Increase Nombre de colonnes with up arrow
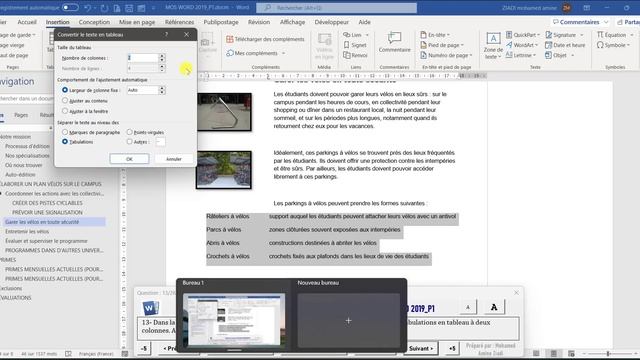 (x=162, y=56)
